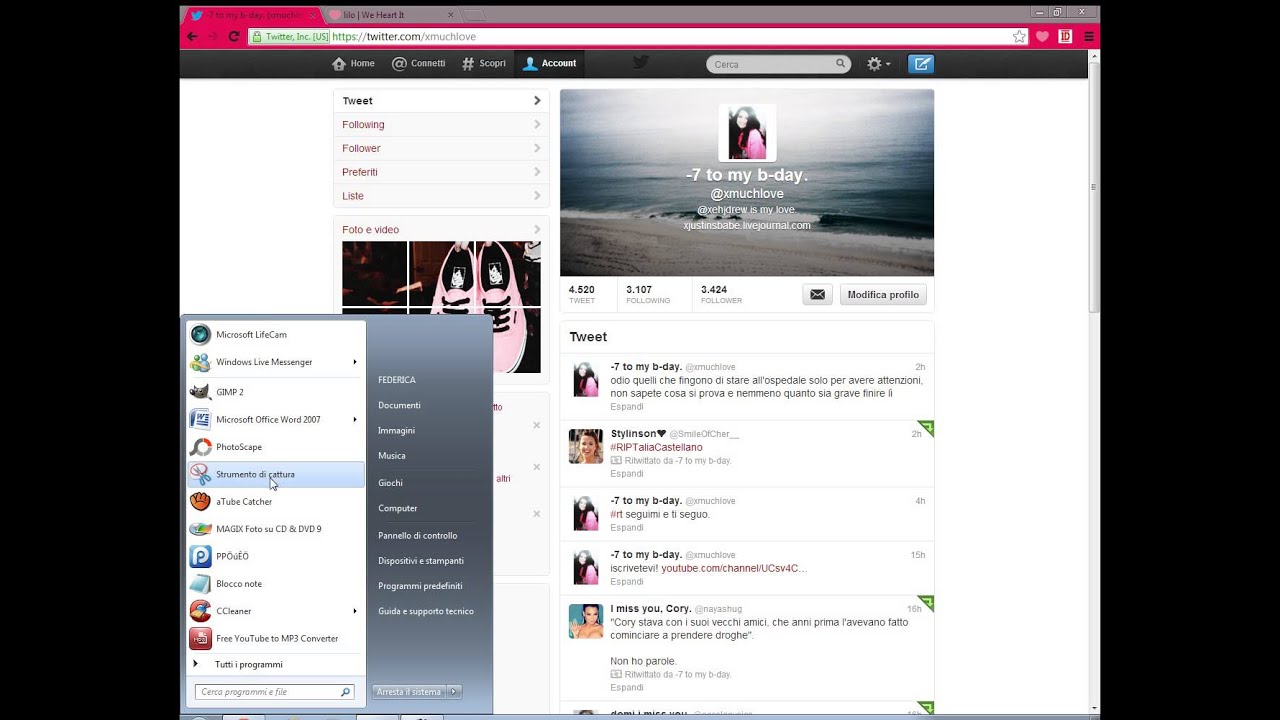Expand Microsoft Office Word 2007 submenu arrow
1280x720 pixels.
355,419
